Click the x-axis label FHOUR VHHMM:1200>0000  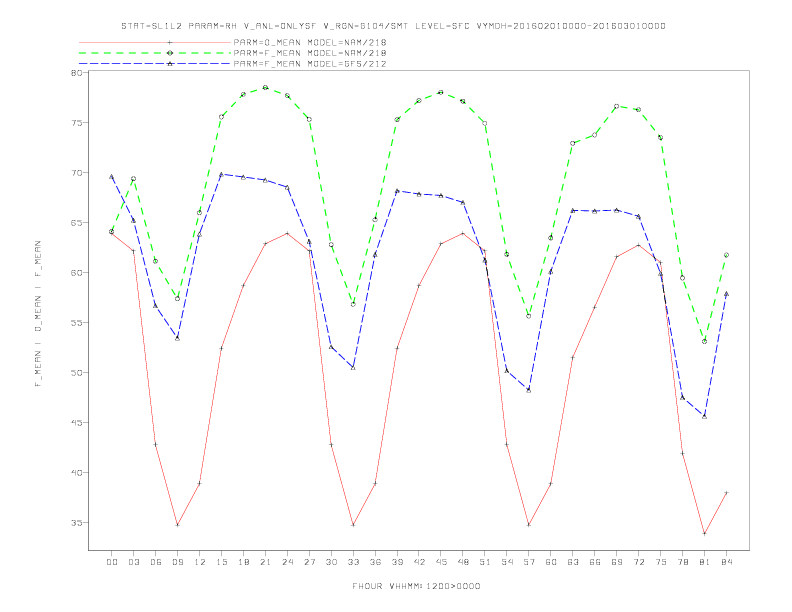point(416,586)
